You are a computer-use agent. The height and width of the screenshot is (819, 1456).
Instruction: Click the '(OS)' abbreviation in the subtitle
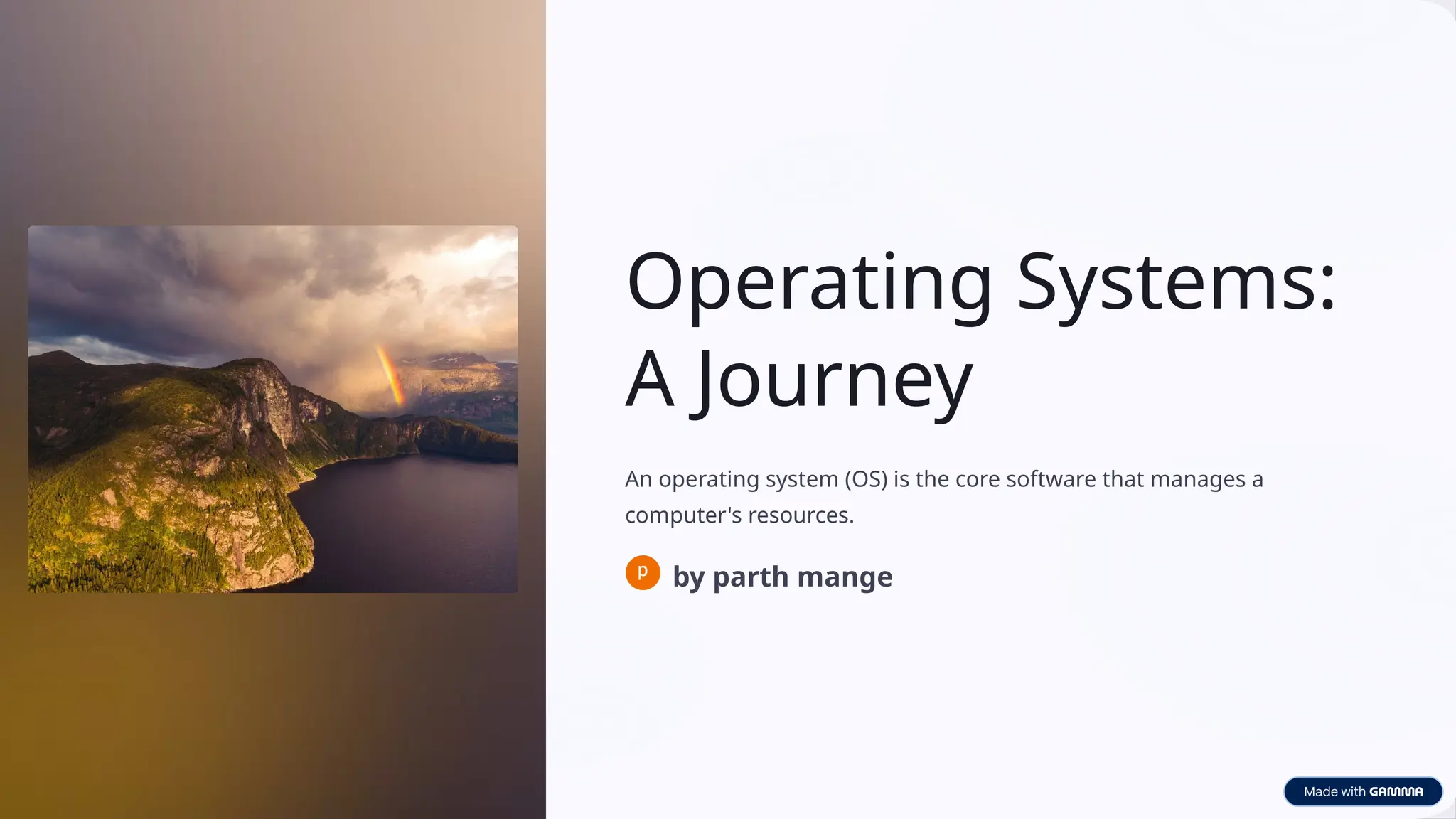tap(866, 479)
